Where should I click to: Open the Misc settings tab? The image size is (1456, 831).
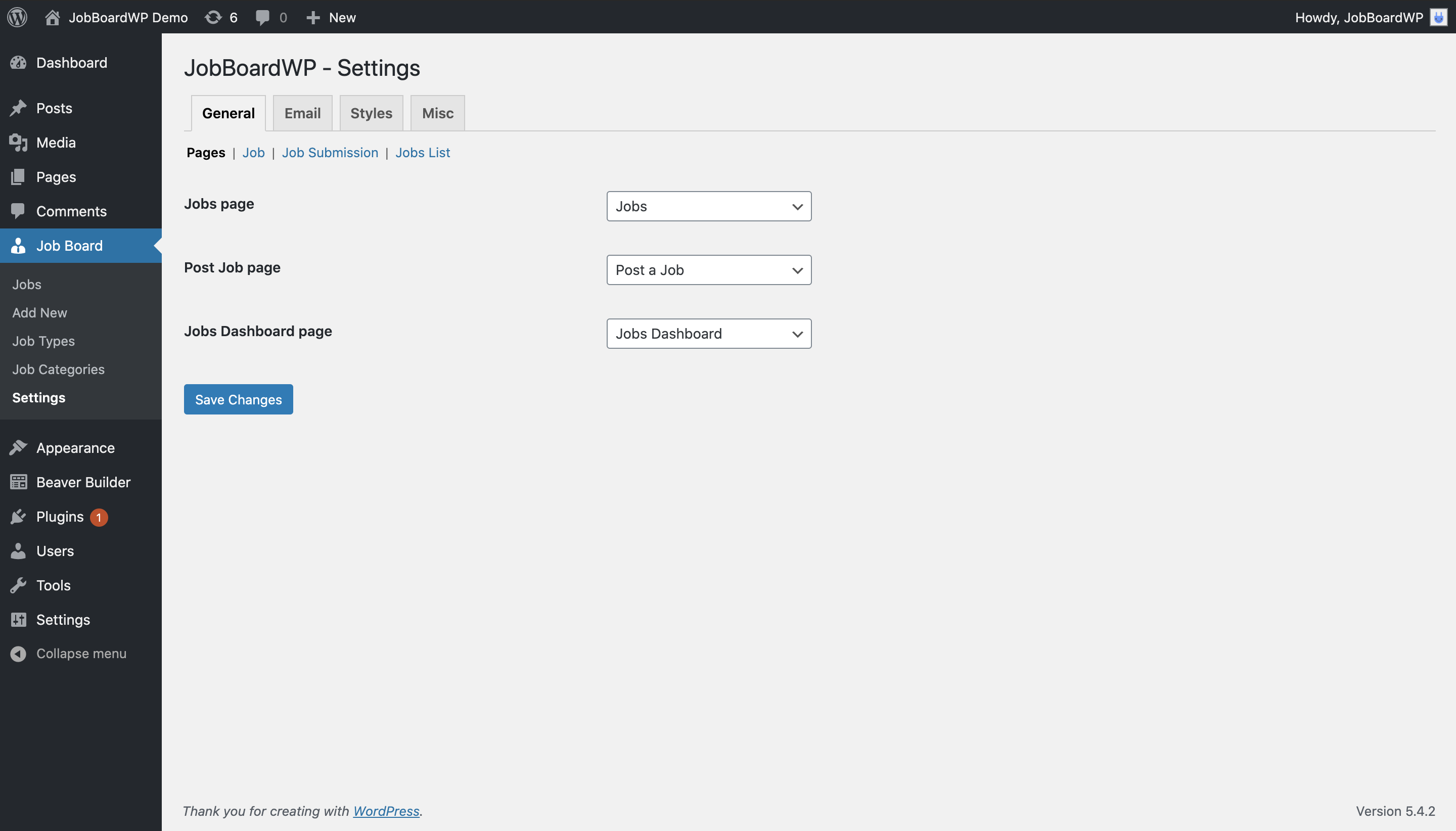tap(437, 113)
